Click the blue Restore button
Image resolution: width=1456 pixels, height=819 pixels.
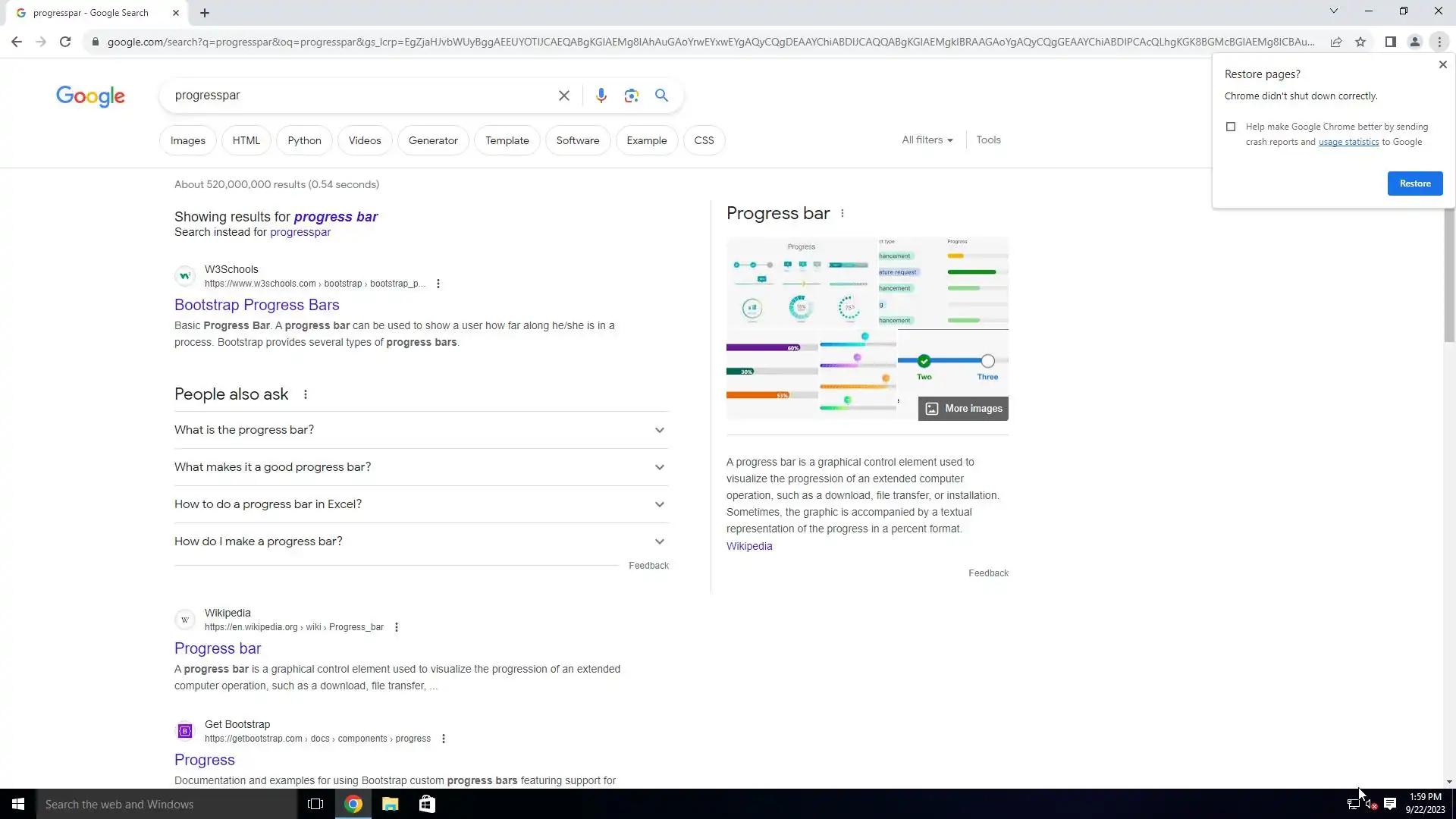[1414, 184]
